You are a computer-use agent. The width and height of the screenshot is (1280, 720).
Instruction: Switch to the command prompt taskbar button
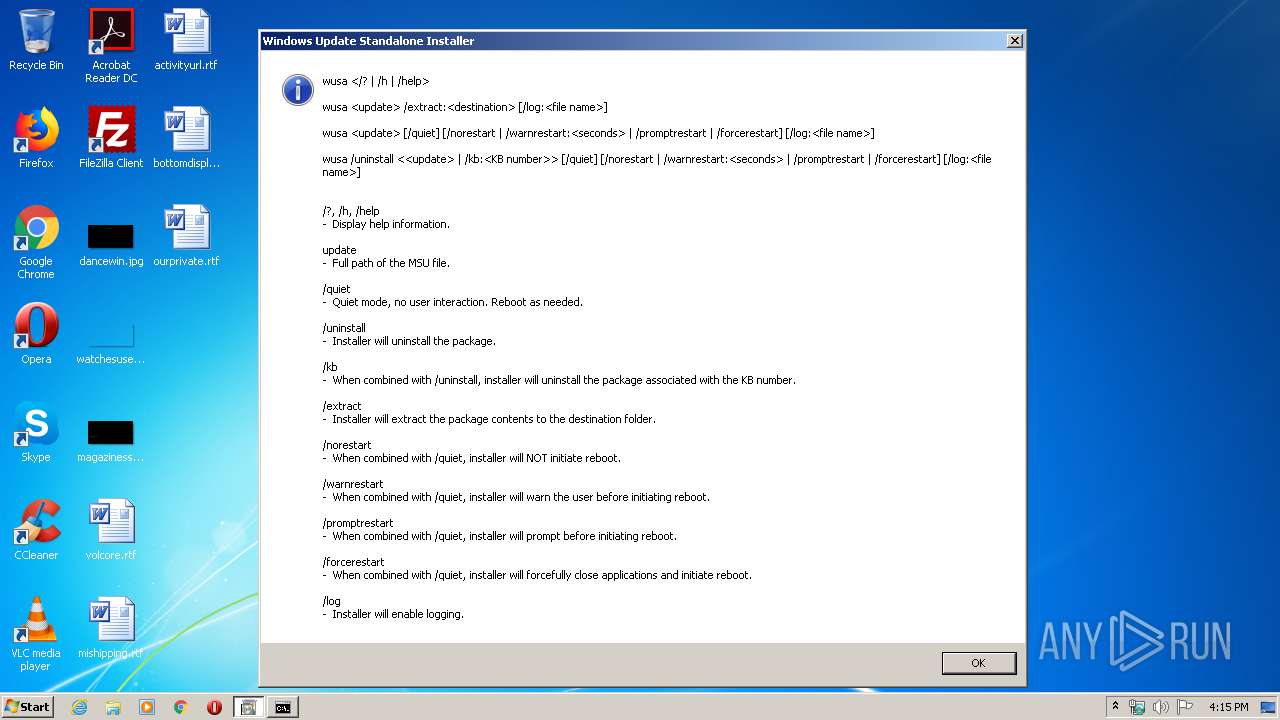[x=283, y=707]
